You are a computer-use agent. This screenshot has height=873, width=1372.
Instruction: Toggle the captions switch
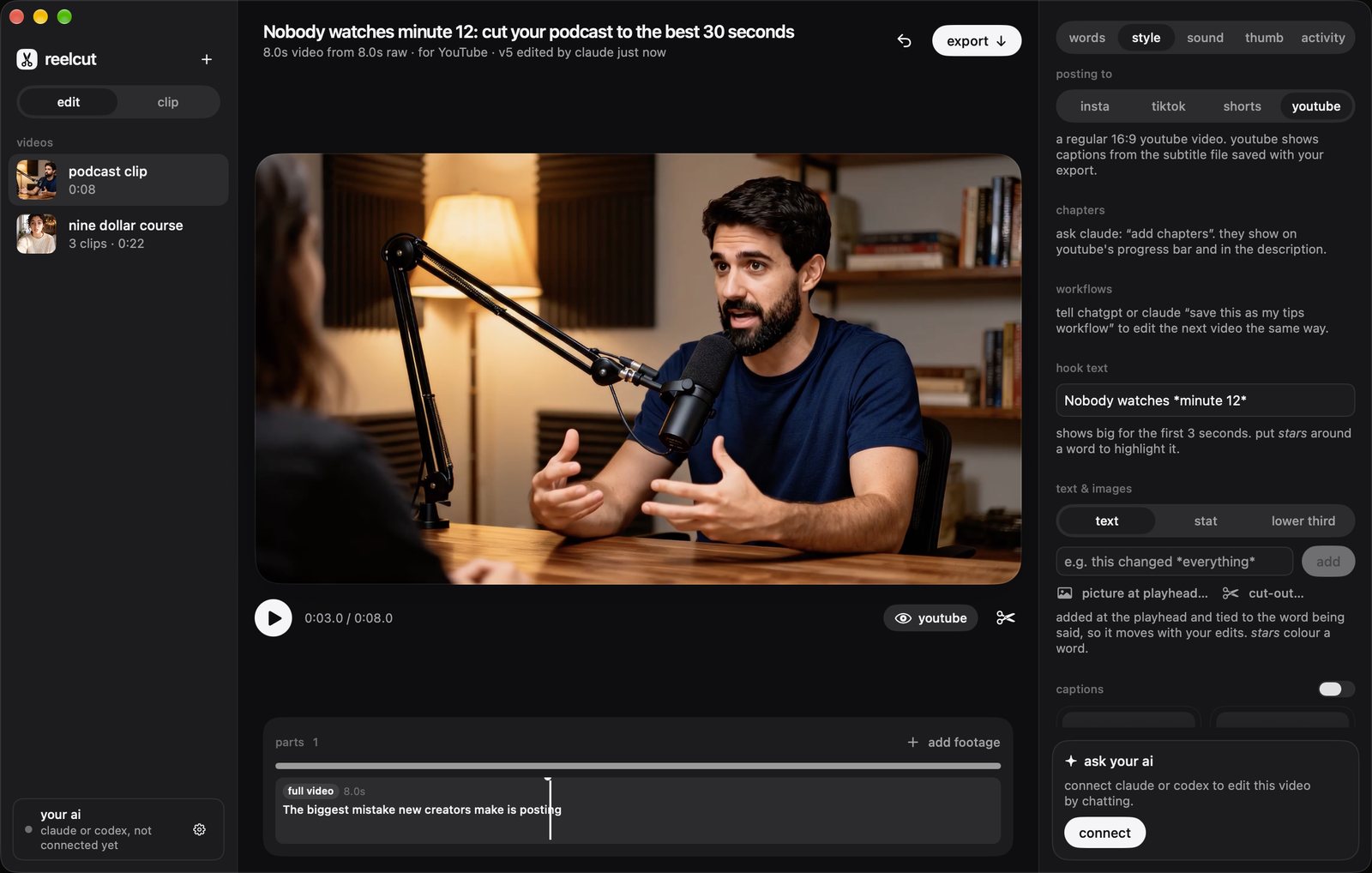[1336, 689]
